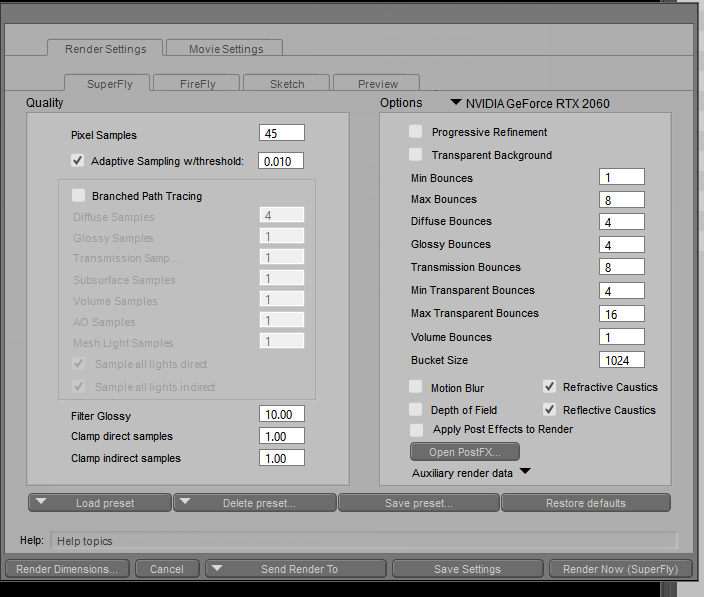704x597 pixels.
Task: Toggle Transparent Background checkbox
Action: [x=416, y=155]
